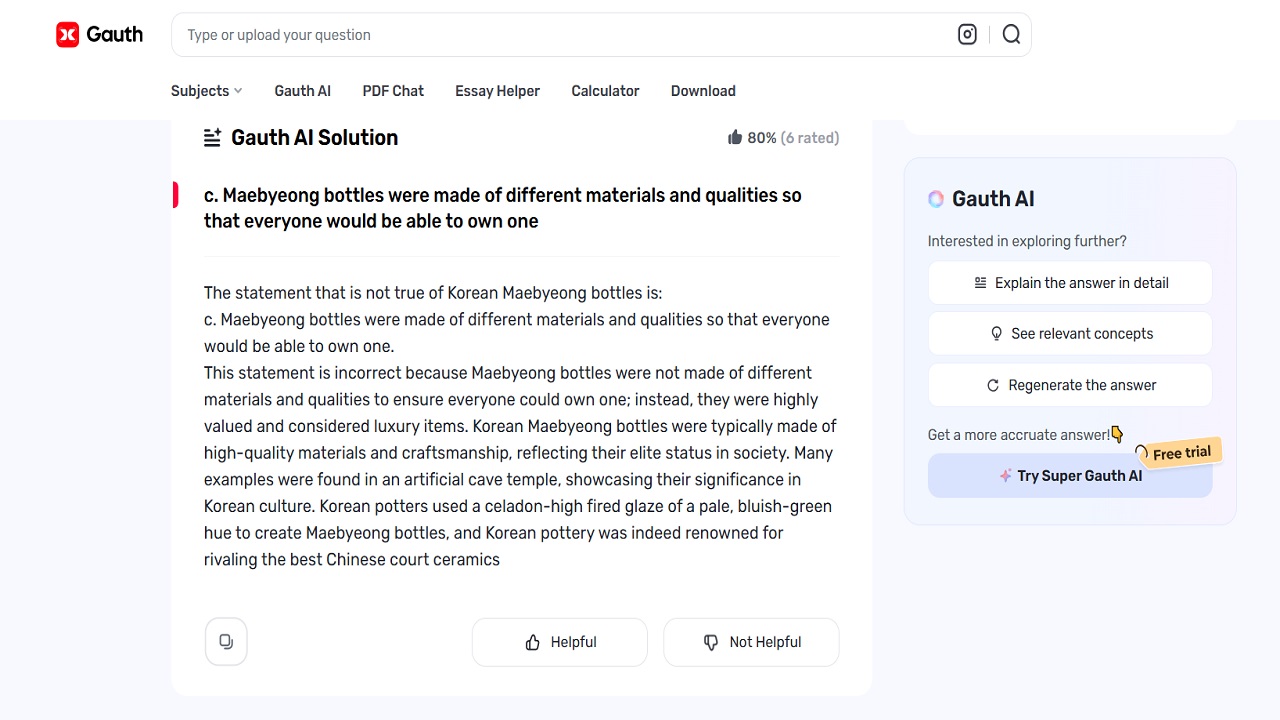Mark the answer as Not Helpful
Screen dimensions: 1280x720
tap(751, 642)
